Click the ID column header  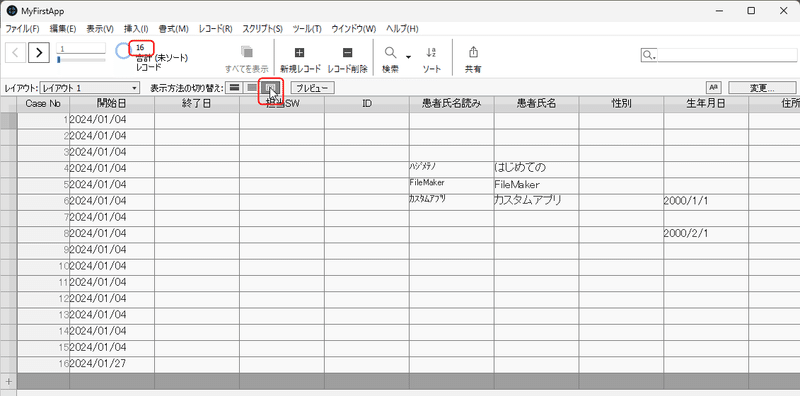point(366,104)
